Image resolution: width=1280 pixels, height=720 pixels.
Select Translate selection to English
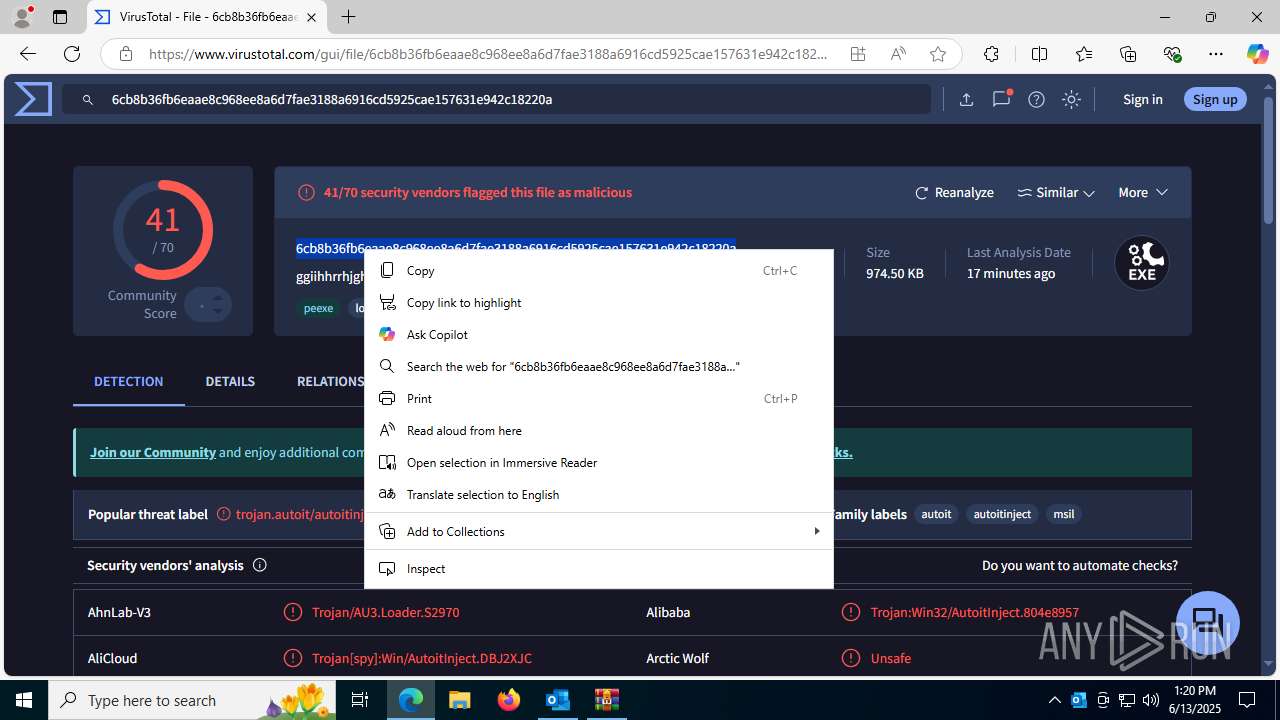click(598, 494)
